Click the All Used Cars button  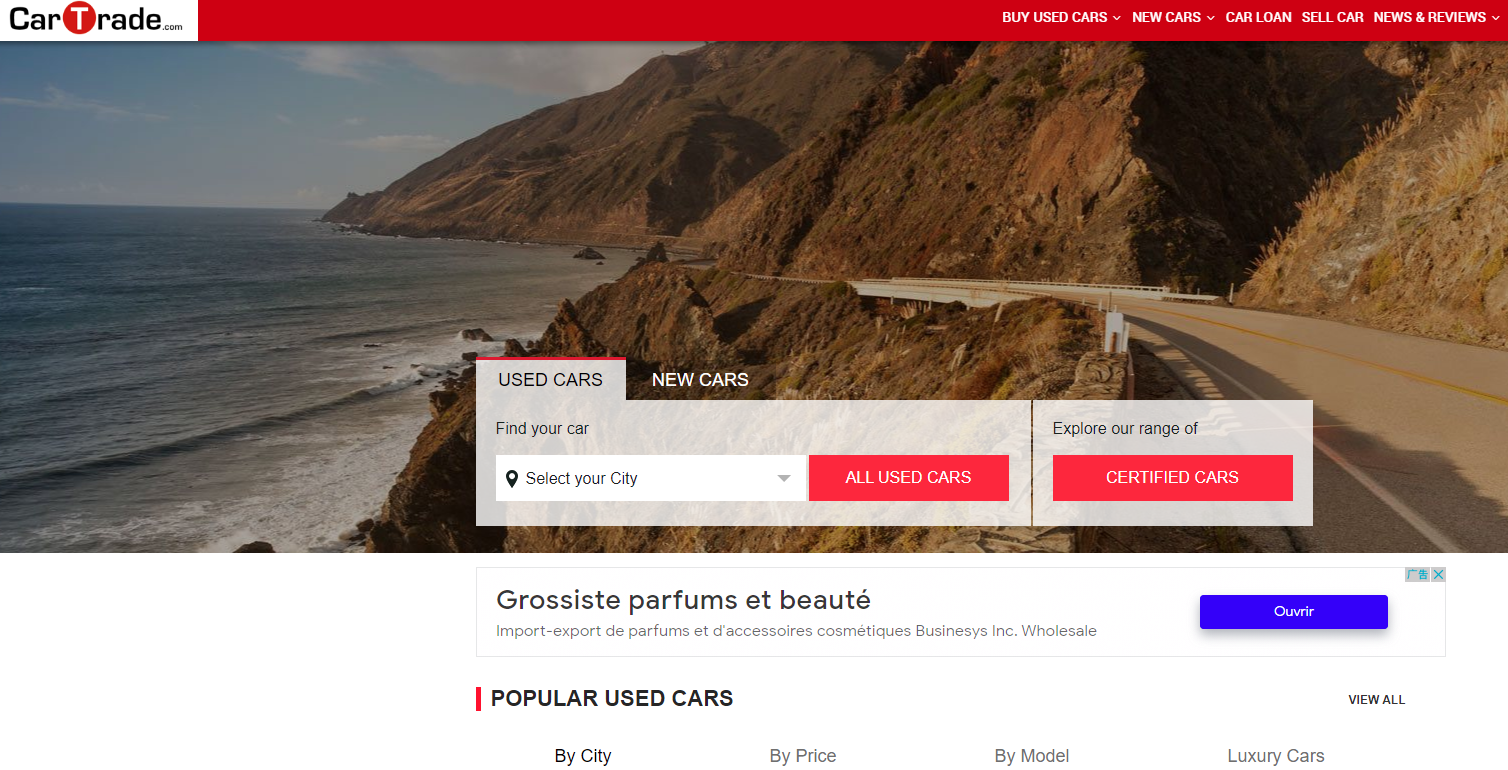908,478
